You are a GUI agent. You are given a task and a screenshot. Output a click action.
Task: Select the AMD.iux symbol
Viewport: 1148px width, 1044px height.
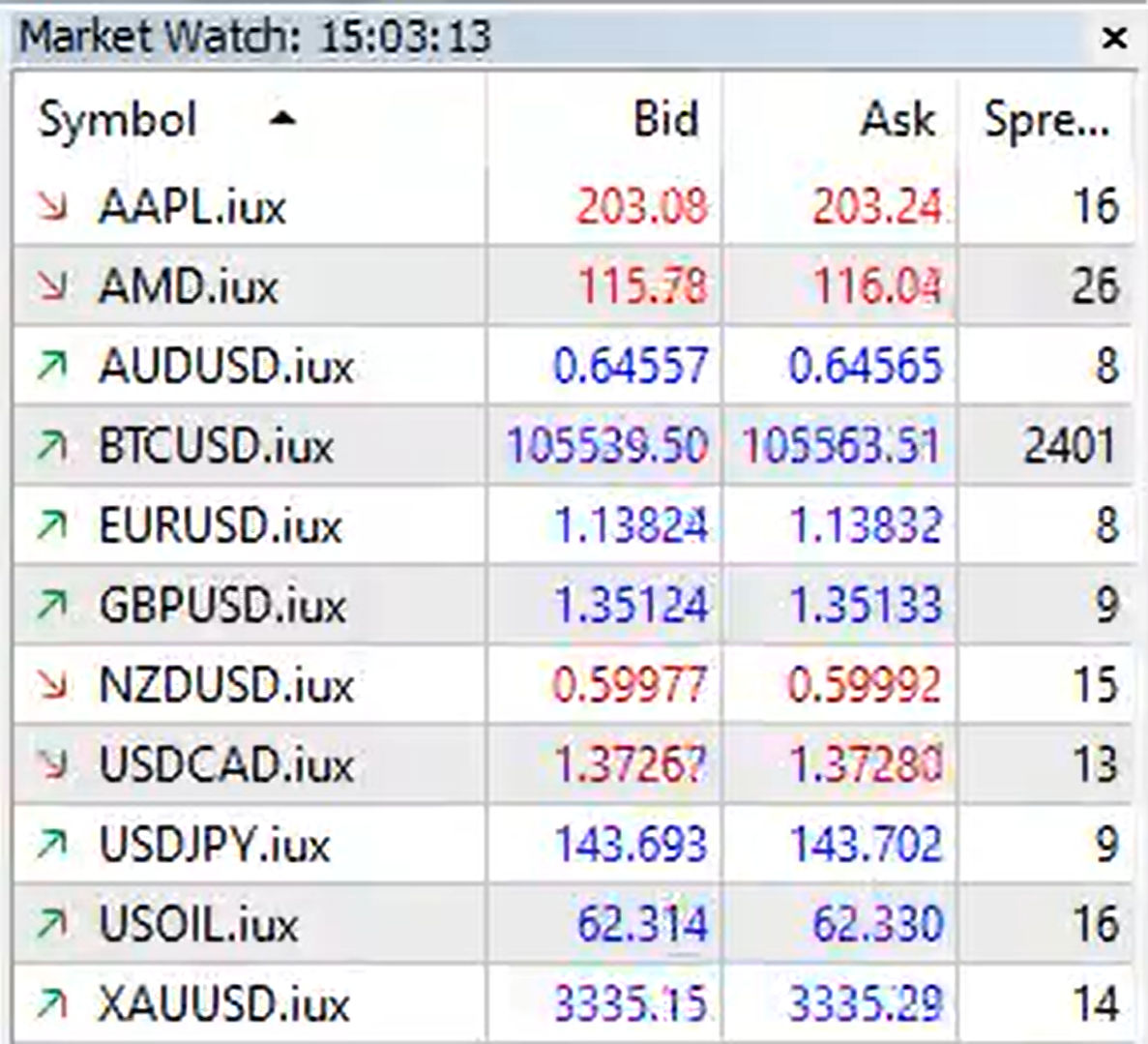pos(189,286)
